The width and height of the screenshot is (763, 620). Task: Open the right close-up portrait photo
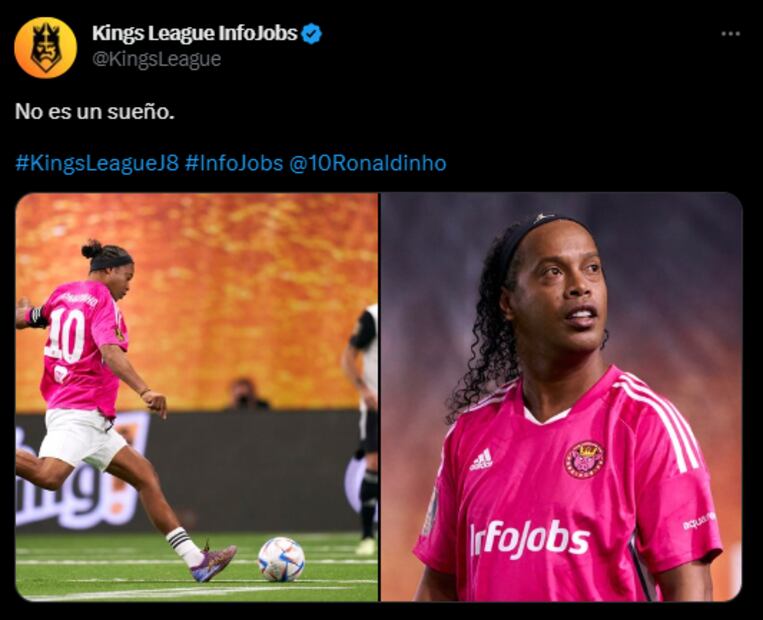click(x=561, y=397)
